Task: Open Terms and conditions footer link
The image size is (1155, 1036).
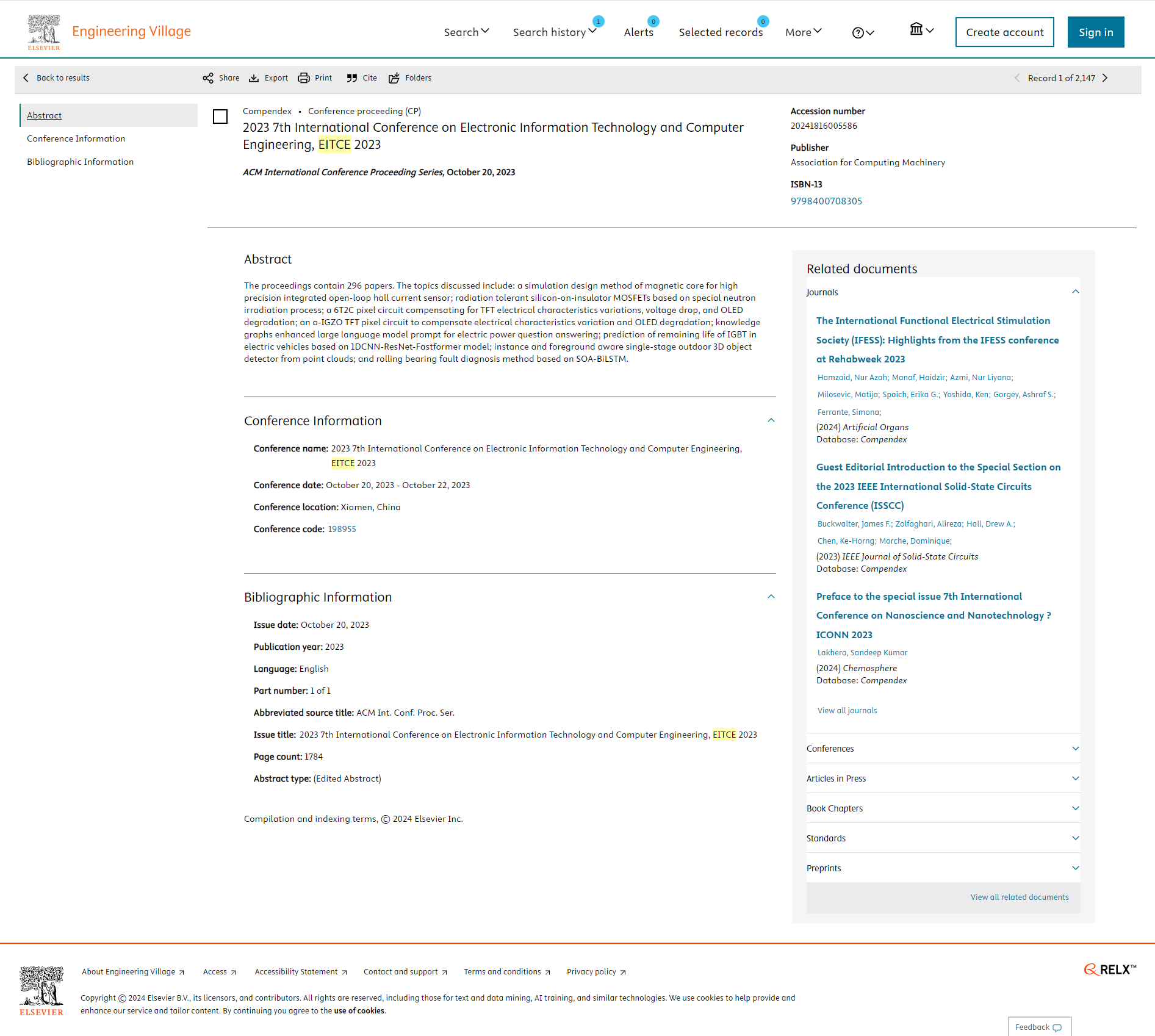Action: pos(507,972)
